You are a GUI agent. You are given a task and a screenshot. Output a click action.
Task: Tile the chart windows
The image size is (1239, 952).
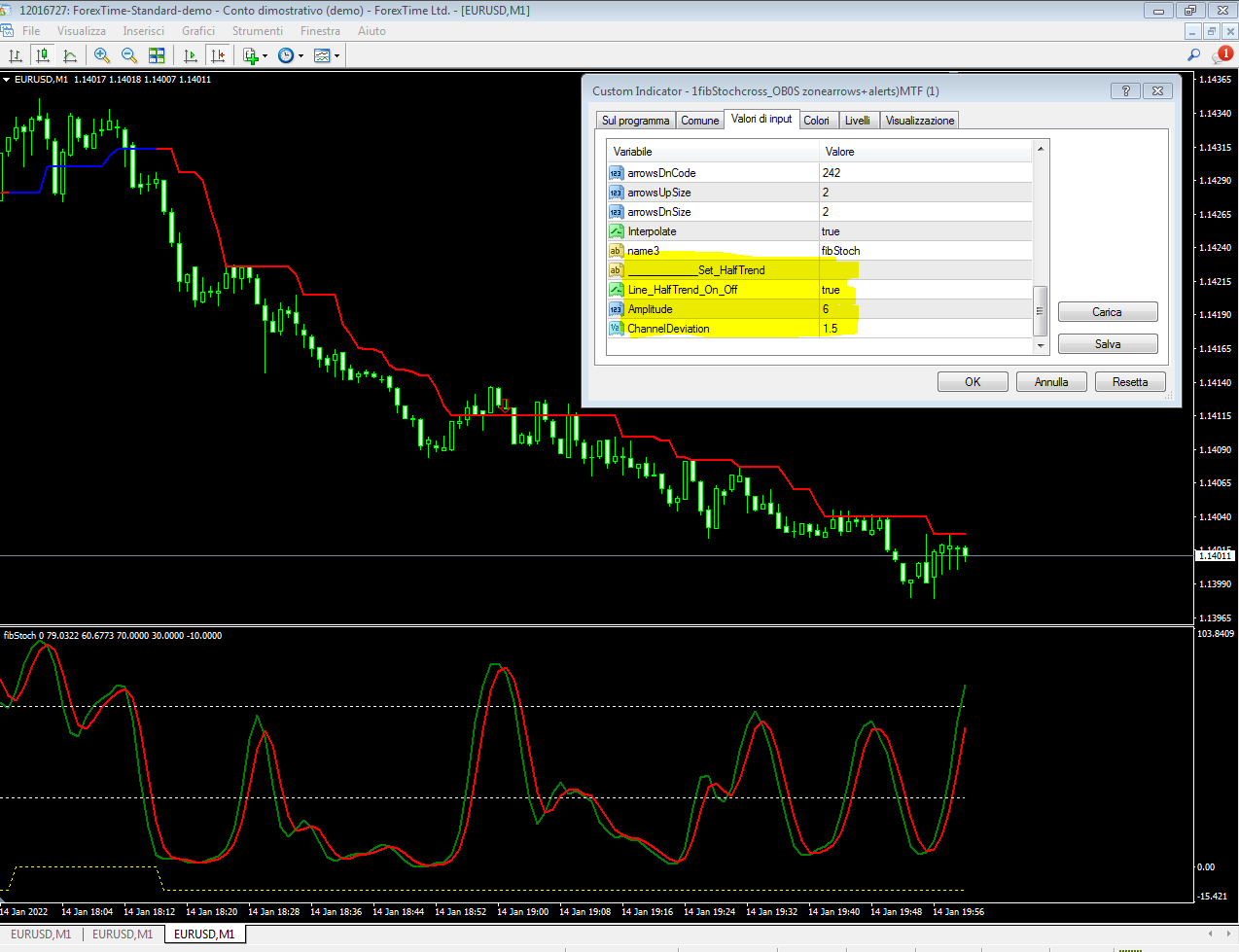(x=157, y=55)
